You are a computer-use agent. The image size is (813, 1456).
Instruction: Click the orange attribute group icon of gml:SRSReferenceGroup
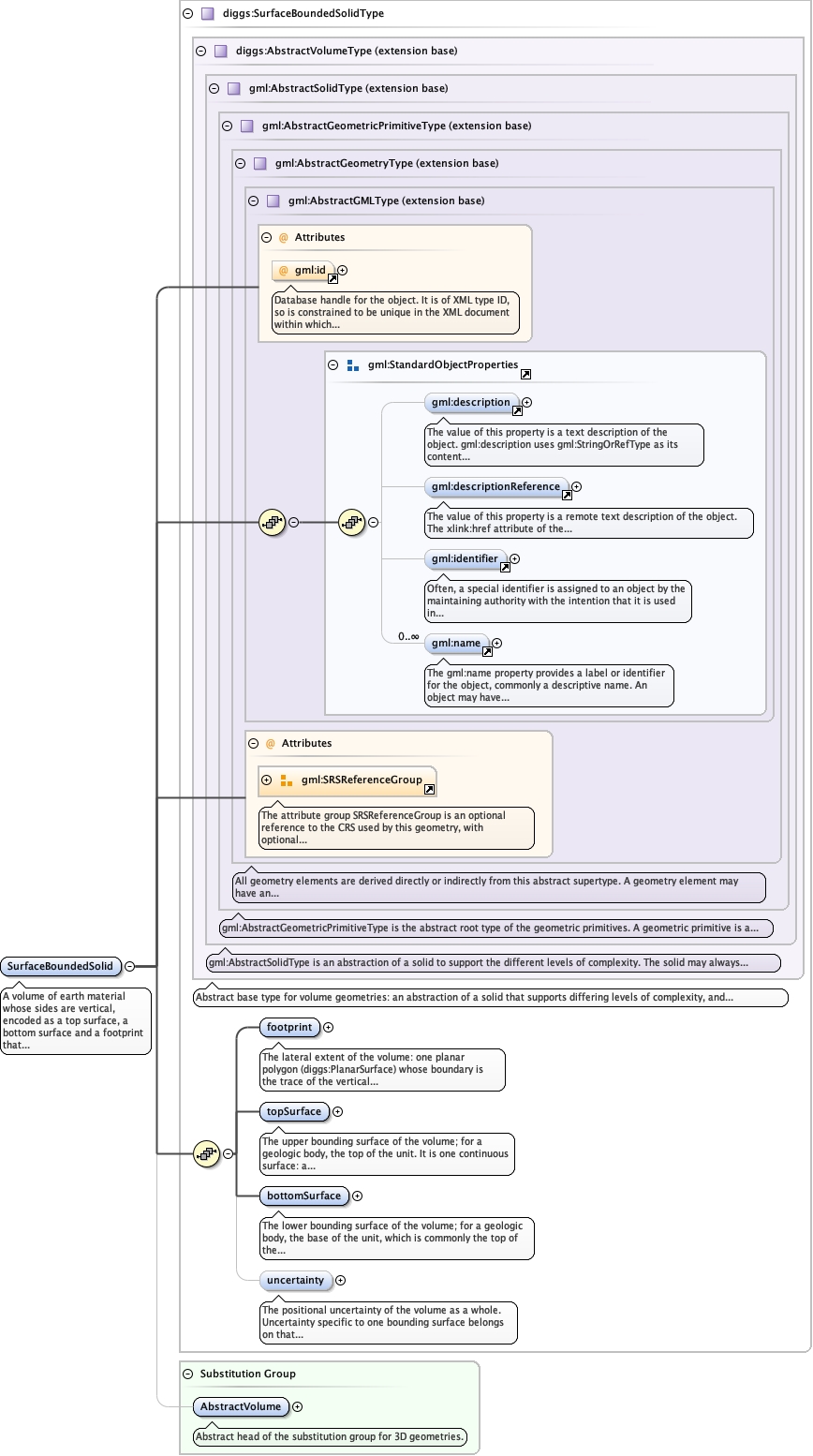(x=287, y=780)
